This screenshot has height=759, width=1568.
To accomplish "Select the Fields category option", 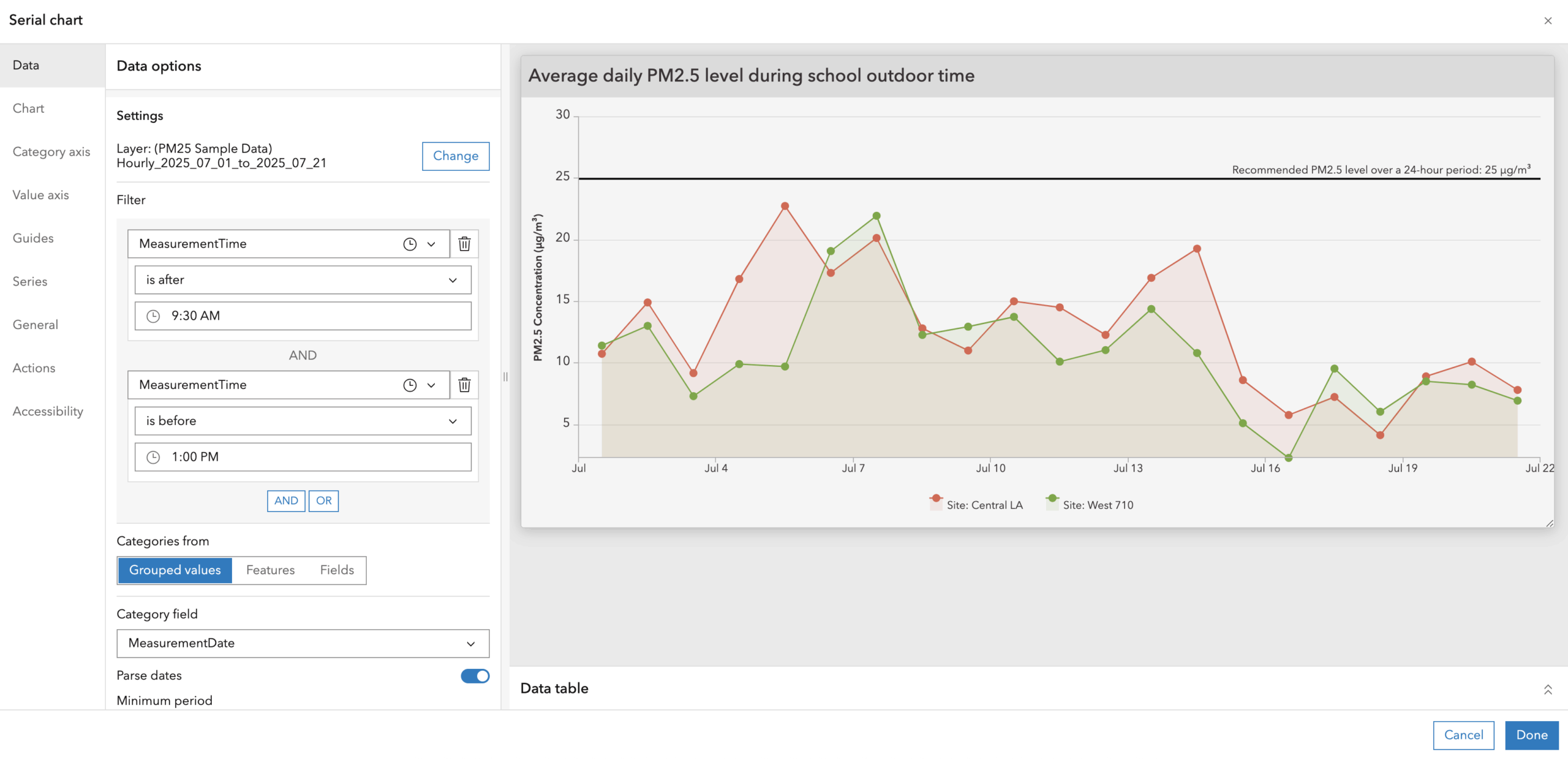I will 336,570.
